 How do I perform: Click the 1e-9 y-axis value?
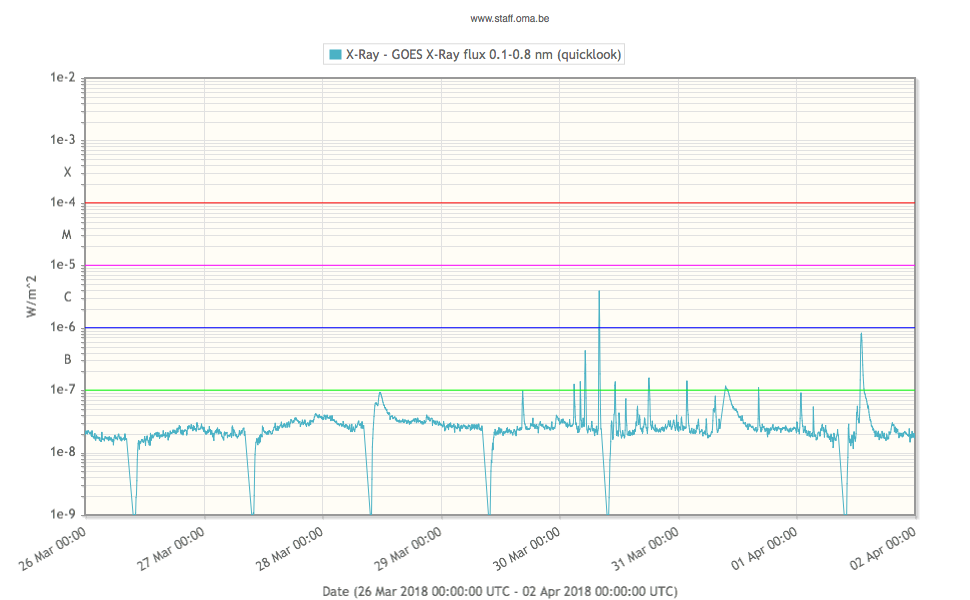[x=62, y=514]
